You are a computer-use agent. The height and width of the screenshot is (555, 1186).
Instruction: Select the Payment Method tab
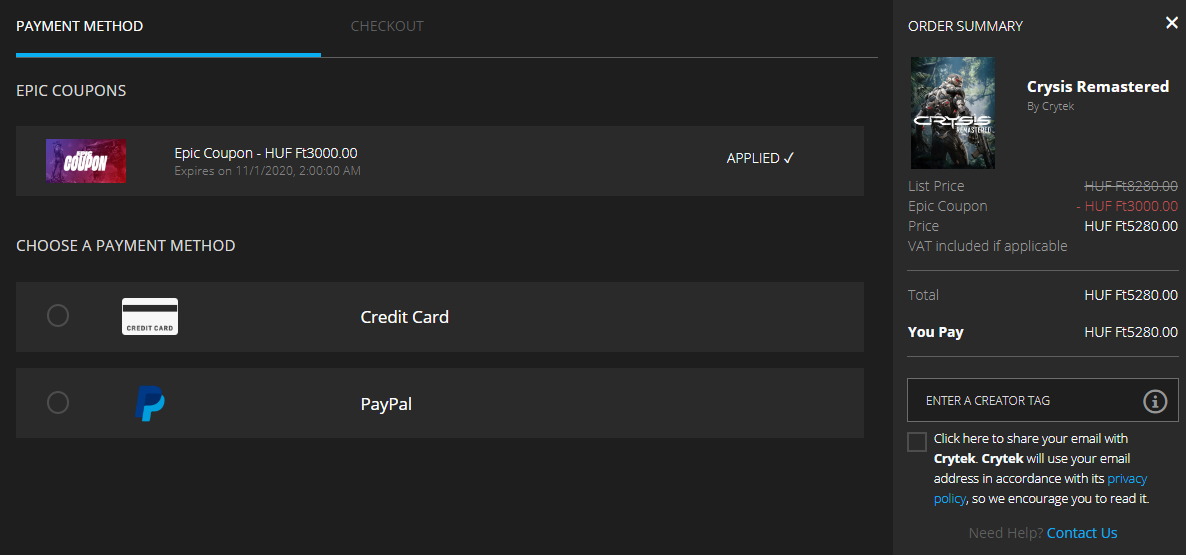tap(79, 26)
